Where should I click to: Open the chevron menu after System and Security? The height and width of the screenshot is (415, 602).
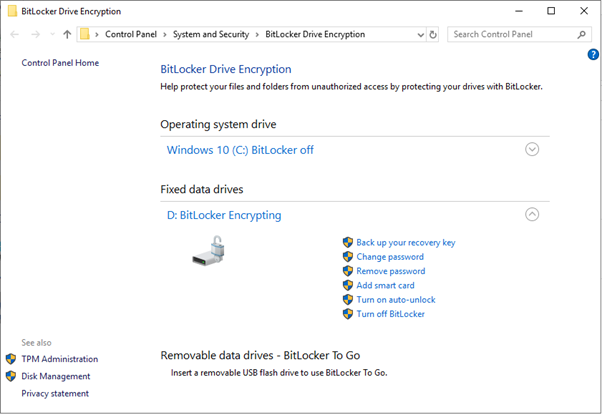pos(257,35)
